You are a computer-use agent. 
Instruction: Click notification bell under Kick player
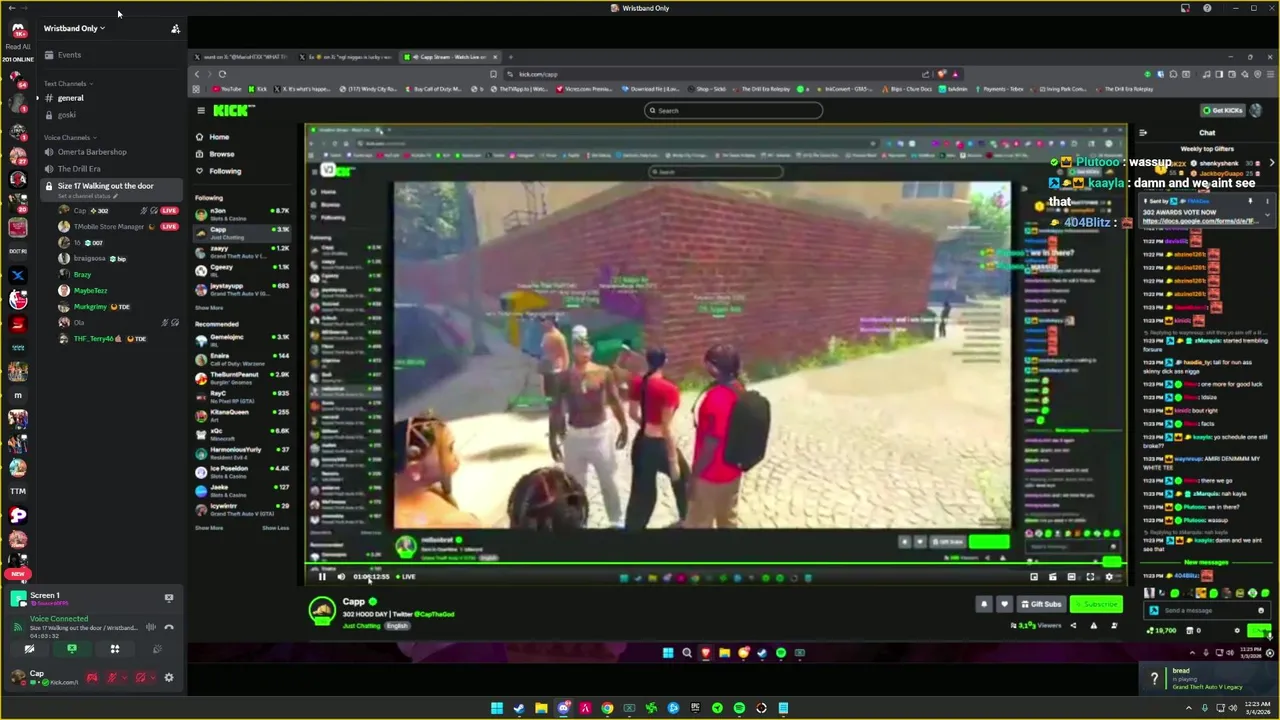click(x=984, y=604)
